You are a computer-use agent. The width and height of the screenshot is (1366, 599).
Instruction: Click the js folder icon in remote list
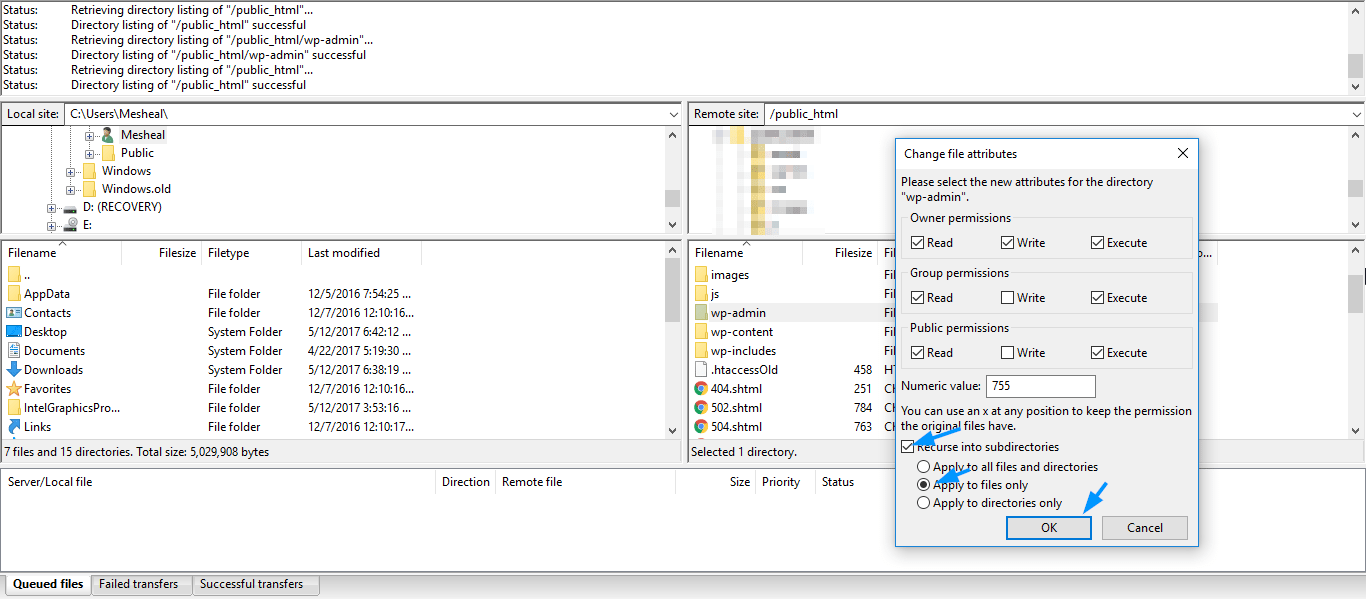pyautogui.click(x=701, y=294)
